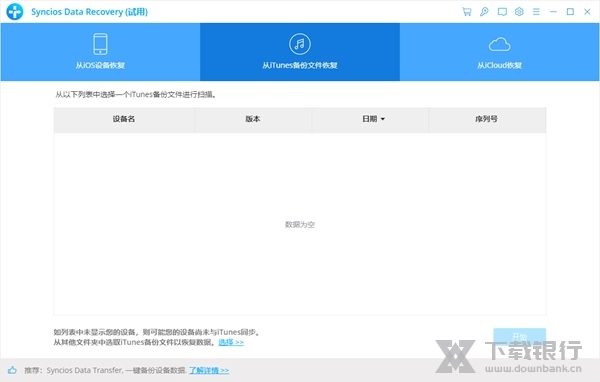Open the feedback message icon
Image resolution: width=600 pixels, height=382 pixels.
(x=502, y=12)
